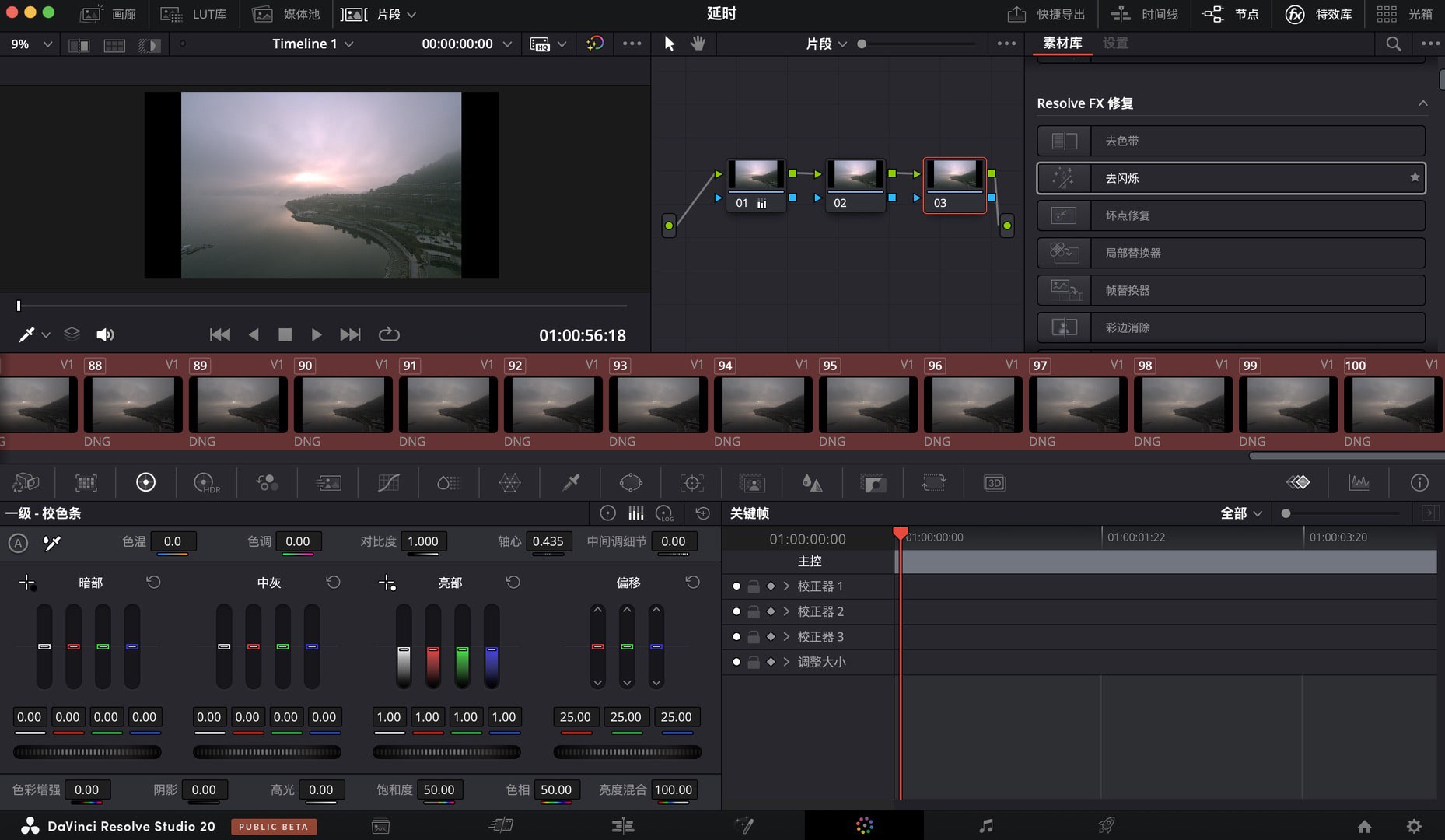Open the Color Warper palette
1445x840 pixels.
pyautogui.click(x=509, y=483)
